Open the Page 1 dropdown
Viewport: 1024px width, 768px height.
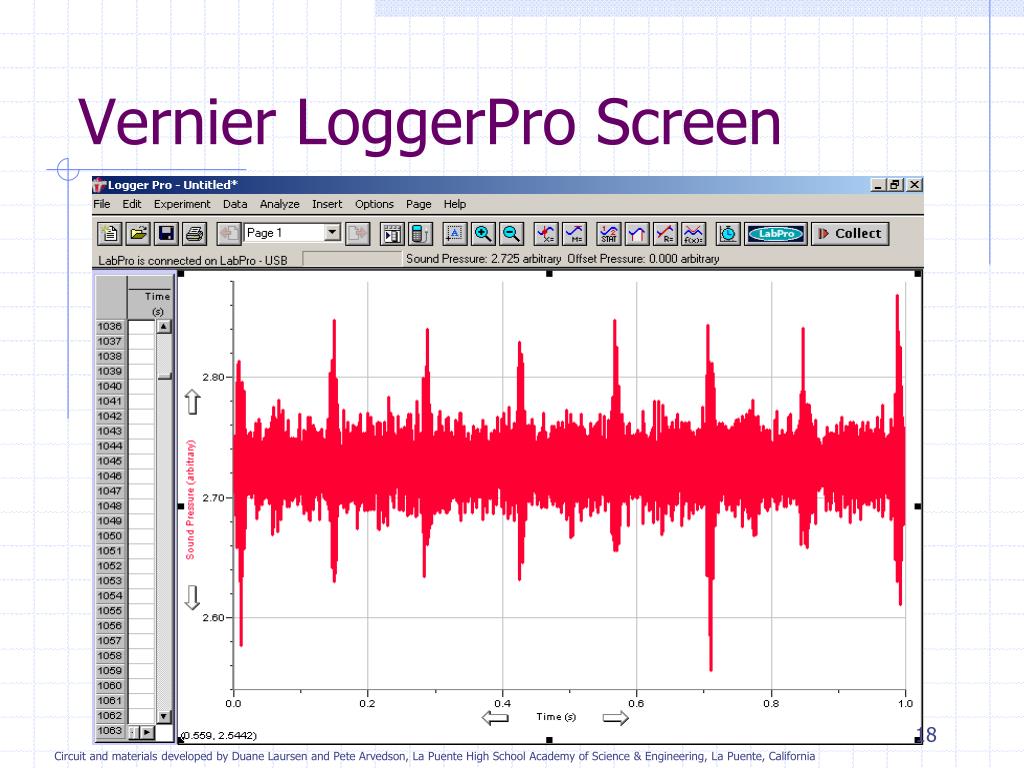click(332, 232)
